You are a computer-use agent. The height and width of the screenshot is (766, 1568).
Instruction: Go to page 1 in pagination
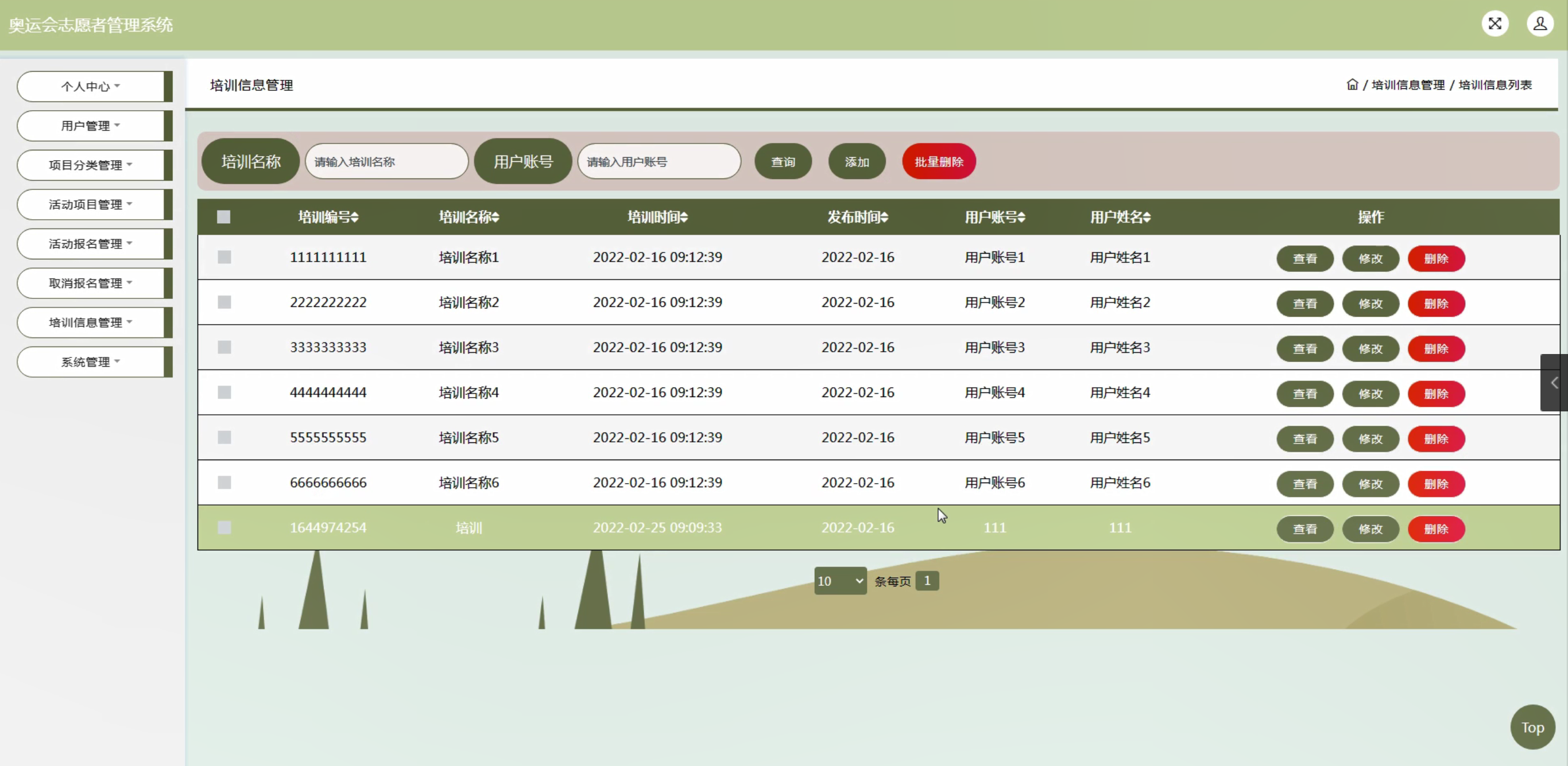tap(927, 581)
